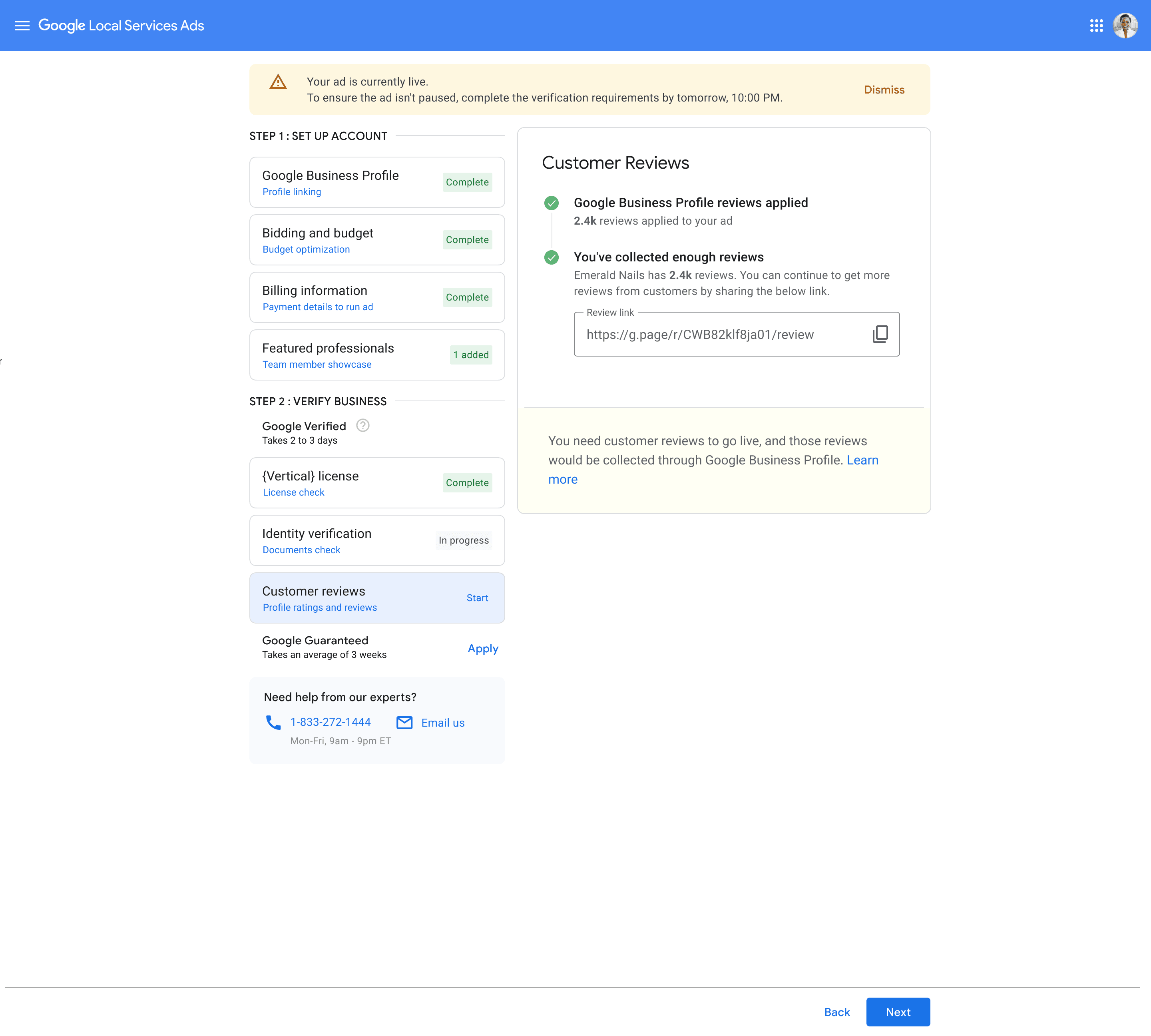The height and width of the screenshot is (1036, 1151).
Task: Open the Google Business Profile step
Action: click(x=377, y=182)
